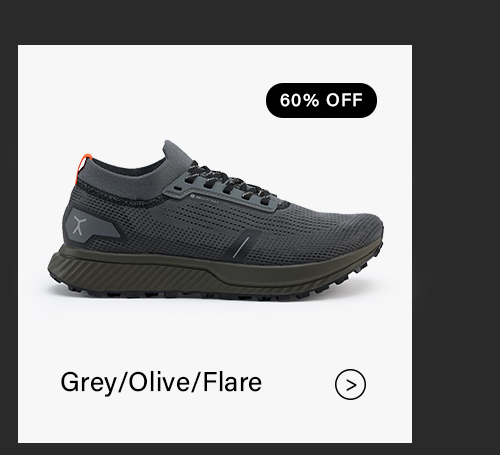Click the circled arrow next to Grey/Olive/Flare

coord(350,384)
